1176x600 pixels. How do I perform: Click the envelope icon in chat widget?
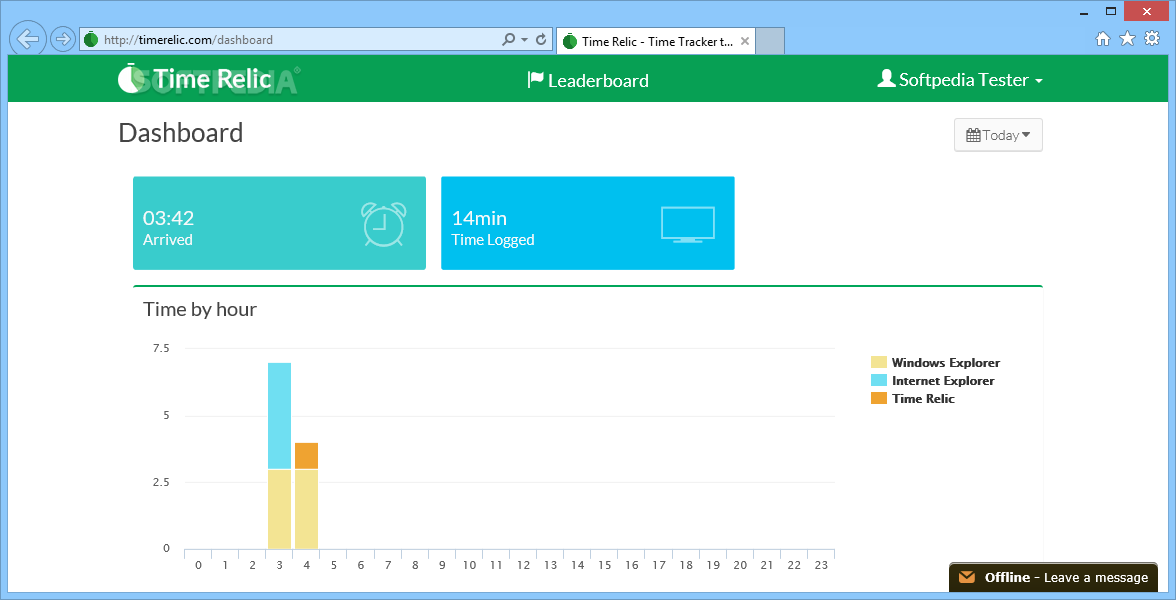click(x=967, y=577)
